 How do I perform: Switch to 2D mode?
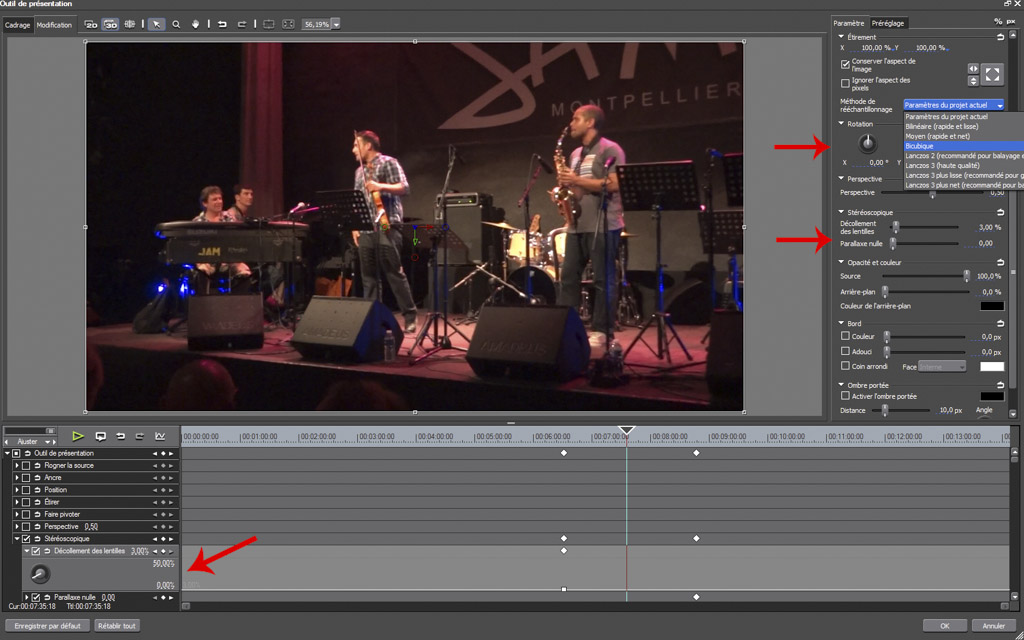[91, 24]
